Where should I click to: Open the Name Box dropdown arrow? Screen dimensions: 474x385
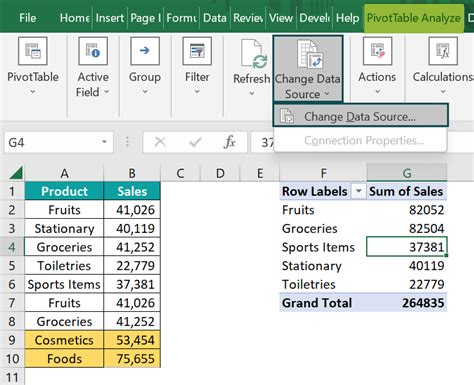[x=104, y=142]
